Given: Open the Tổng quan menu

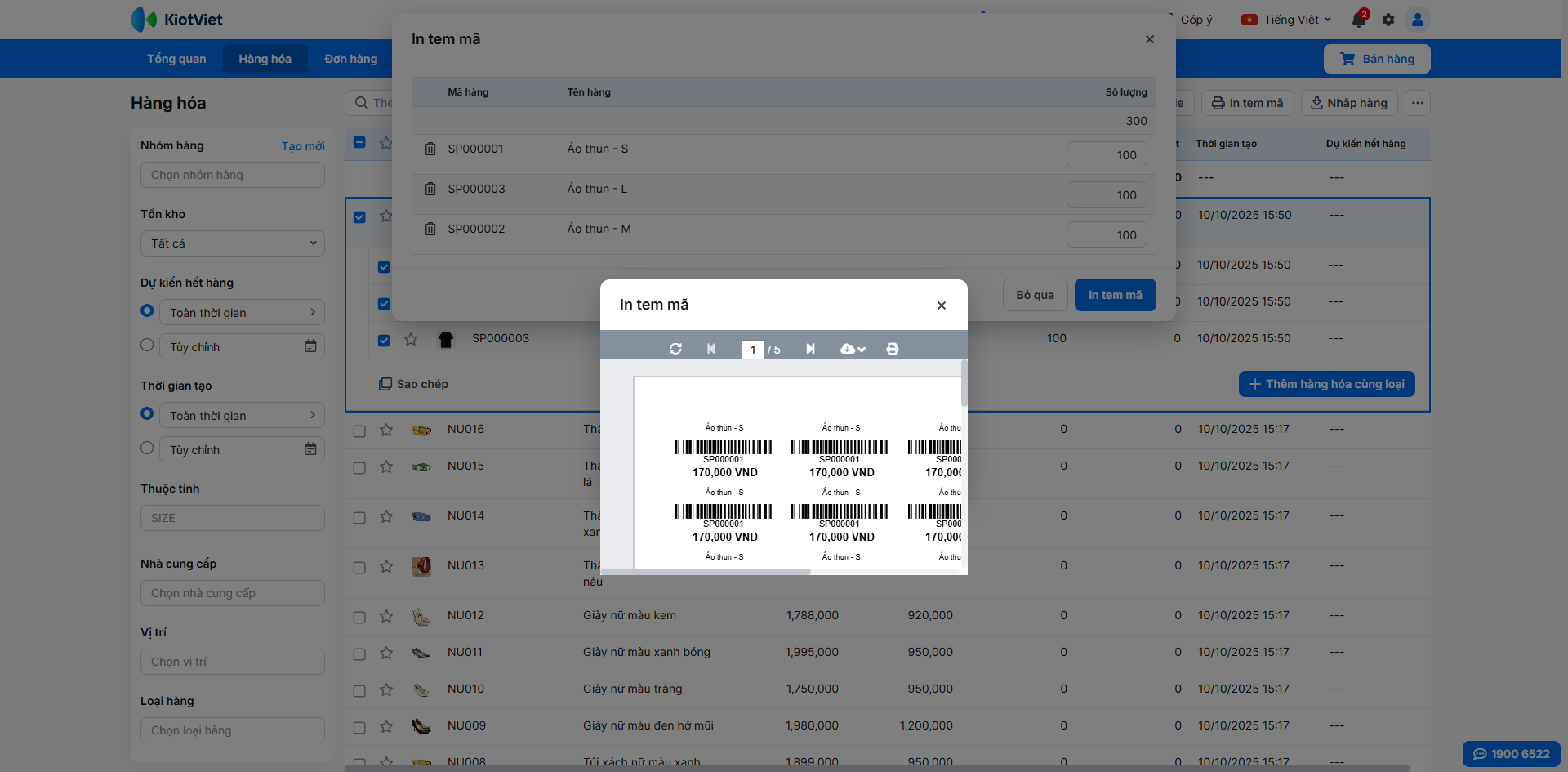Looking at the screenshot, I should [176, 59].
